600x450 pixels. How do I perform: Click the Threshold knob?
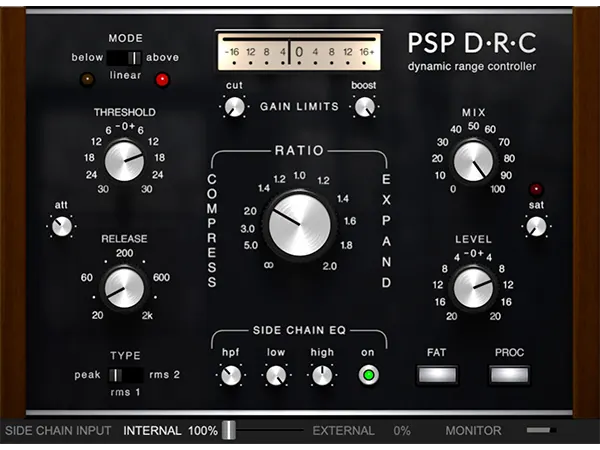[124, 161]
